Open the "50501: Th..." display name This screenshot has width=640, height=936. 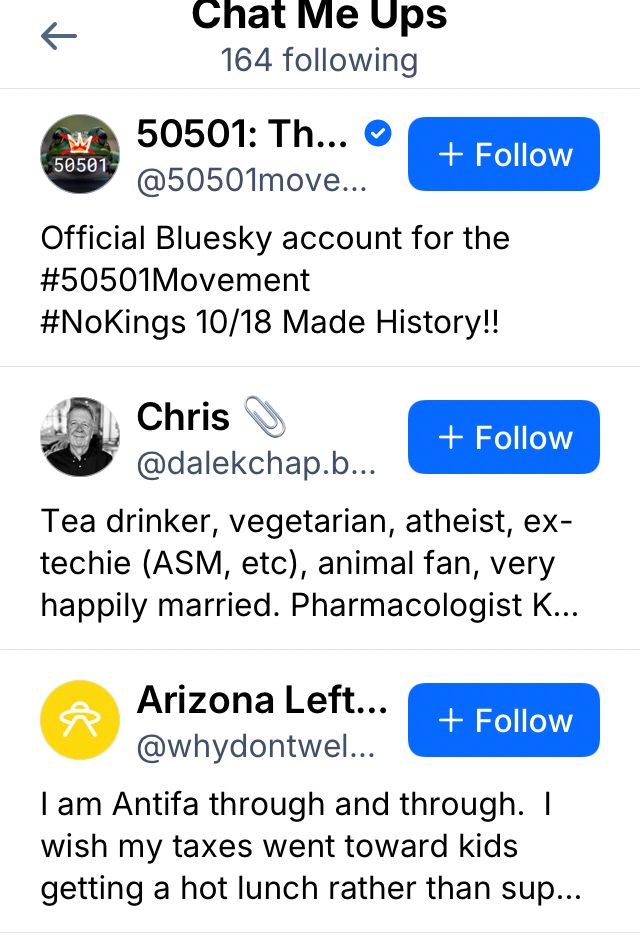[x=243, y=134]
